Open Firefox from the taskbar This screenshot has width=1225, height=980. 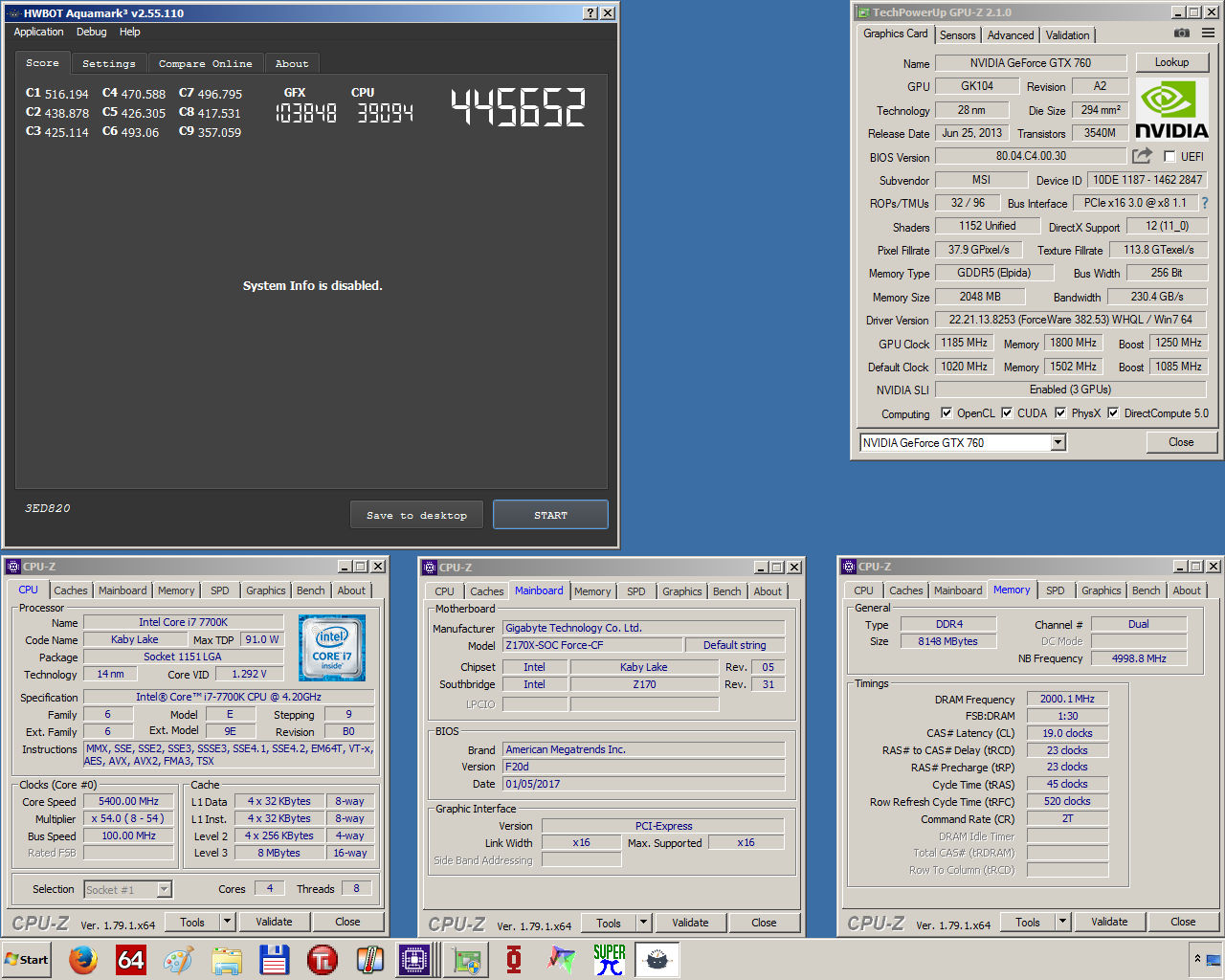coord(83,959)
